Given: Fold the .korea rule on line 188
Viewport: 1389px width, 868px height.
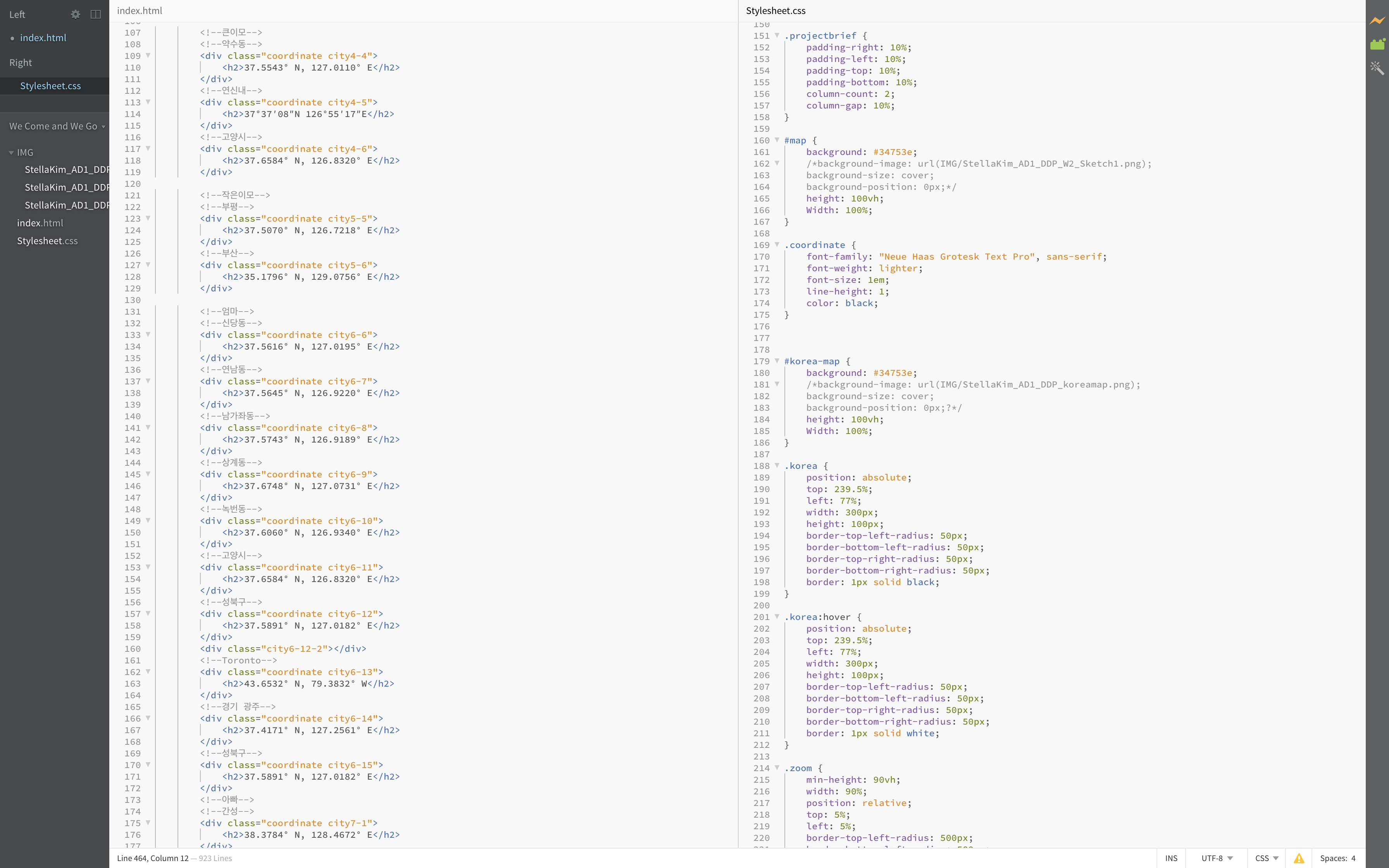Looking at the screenshot, I should pyautogui.click(x=777, y=465).
